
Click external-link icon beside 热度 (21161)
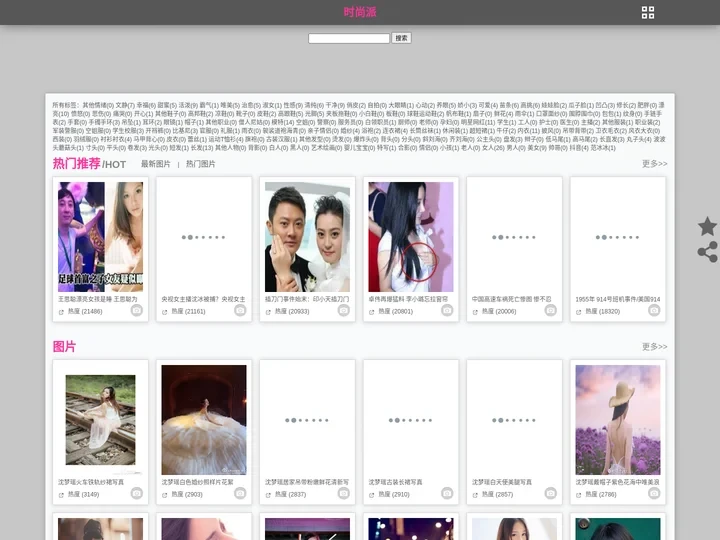[x=164, y=312]
